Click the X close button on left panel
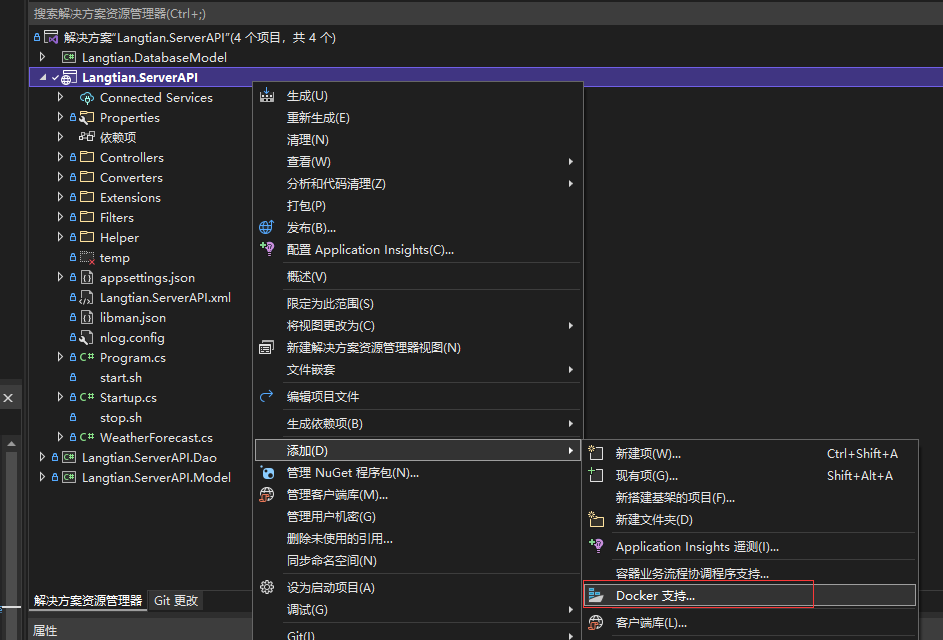943x640 pixels. (x=8, y=398)
